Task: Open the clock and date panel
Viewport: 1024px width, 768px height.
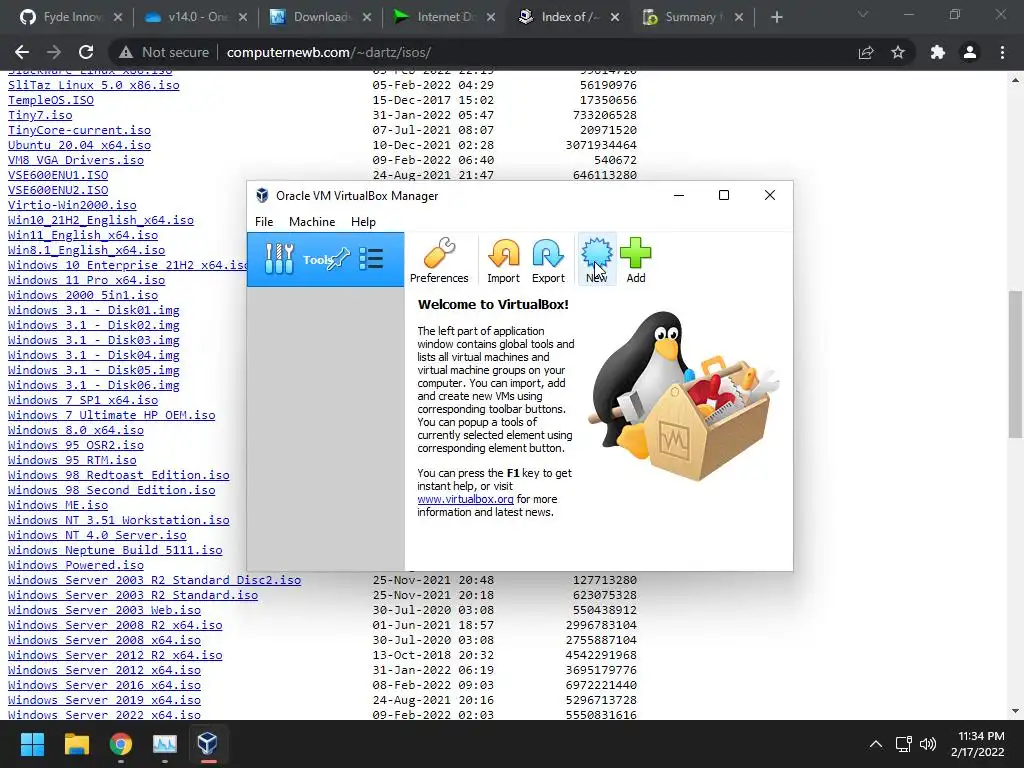Action: pyautogui.click(x=978, y=744)
